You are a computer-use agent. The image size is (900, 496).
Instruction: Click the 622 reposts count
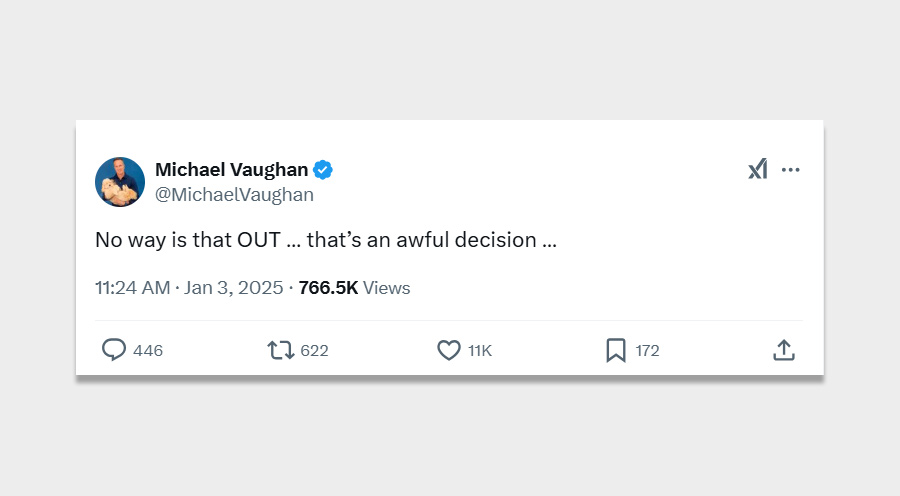(x=314, y=351)
